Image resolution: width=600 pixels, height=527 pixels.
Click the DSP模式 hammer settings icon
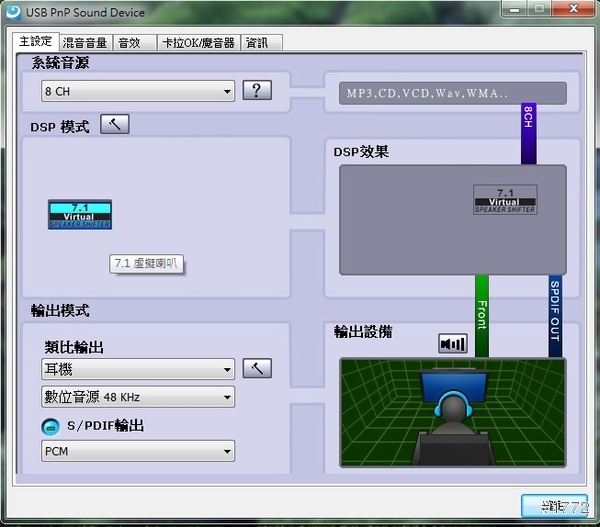(x=115, y=125)
